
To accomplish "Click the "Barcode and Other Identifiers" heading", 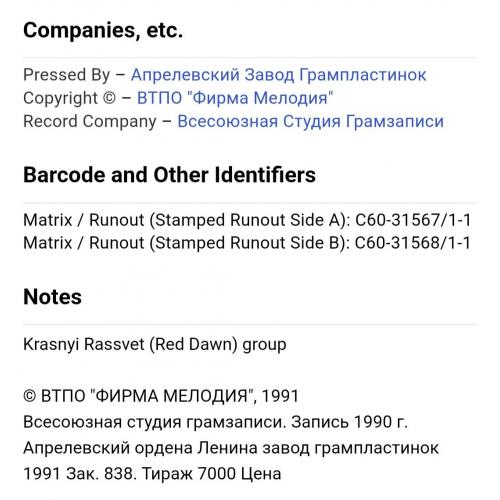I will coord(169,175).
